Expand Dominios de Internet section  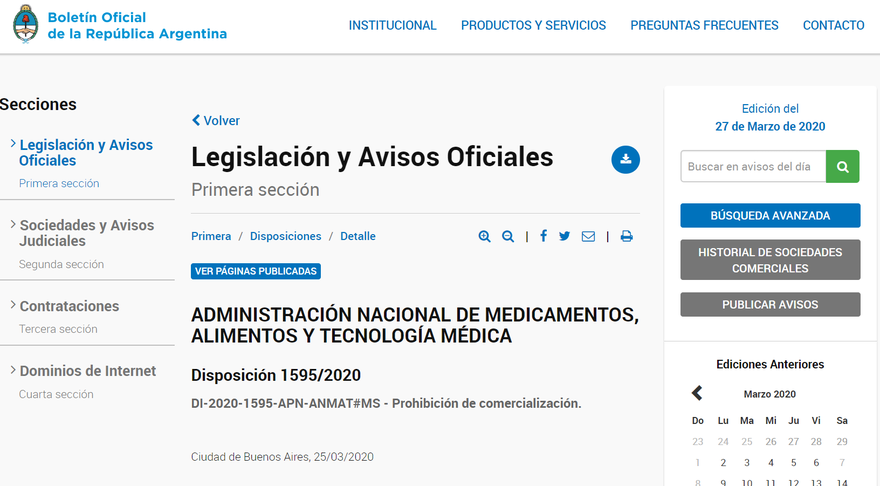pos(88,371)
